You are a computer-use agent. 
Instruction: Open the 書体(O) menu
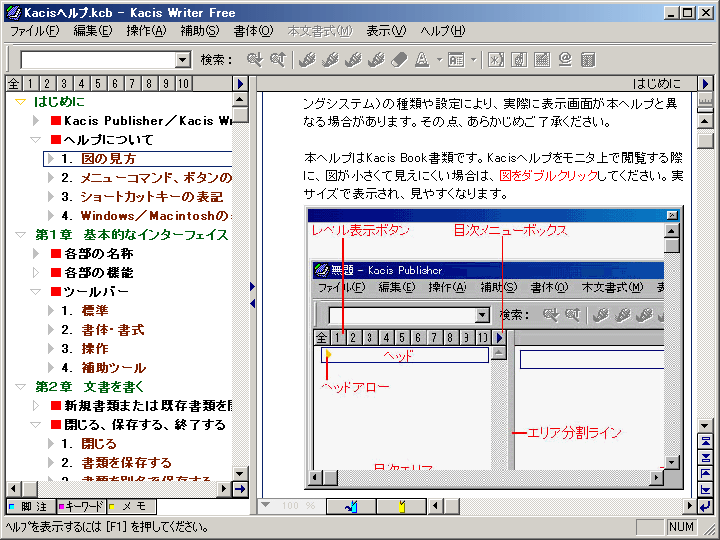[253, 31]
